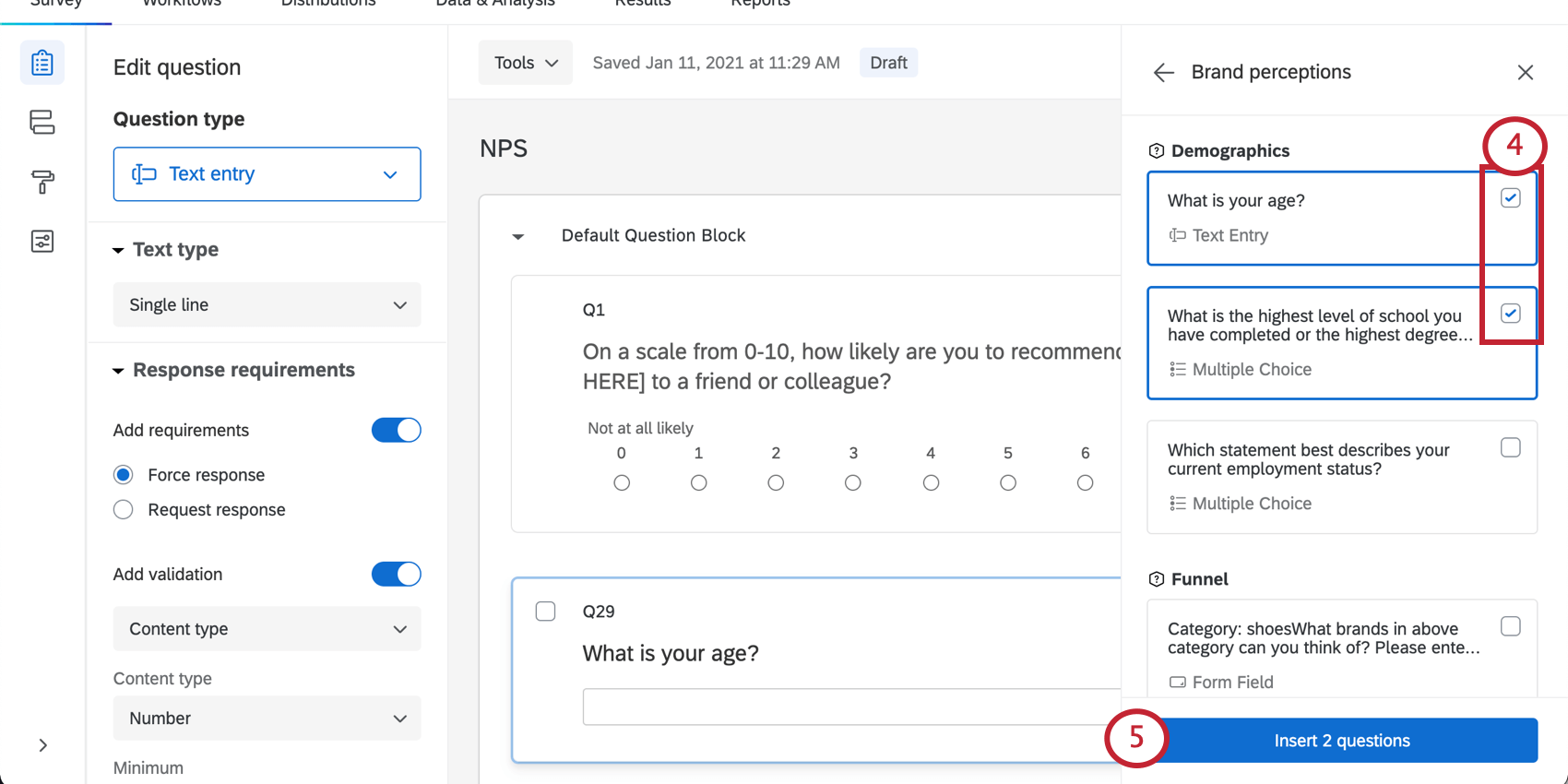1568x784 pixels.
Task: Click the Insert 2 questions button
Action: [1341, 741]
